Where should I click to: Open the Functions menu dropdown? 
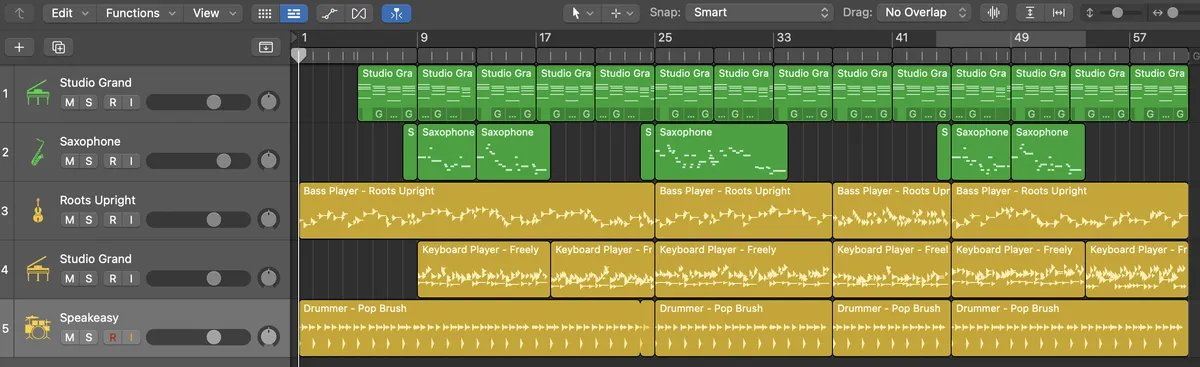pyautogui.click(x=140, y=13)
